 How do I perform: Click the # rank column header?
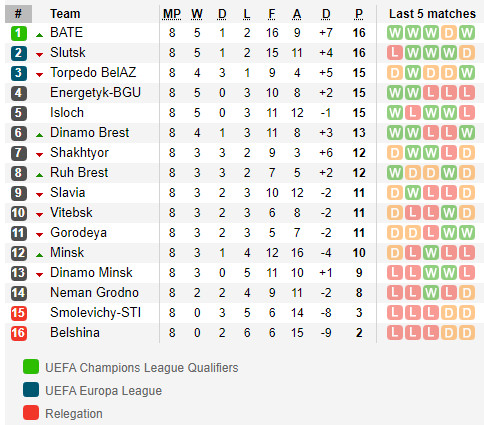click(19, 14)
